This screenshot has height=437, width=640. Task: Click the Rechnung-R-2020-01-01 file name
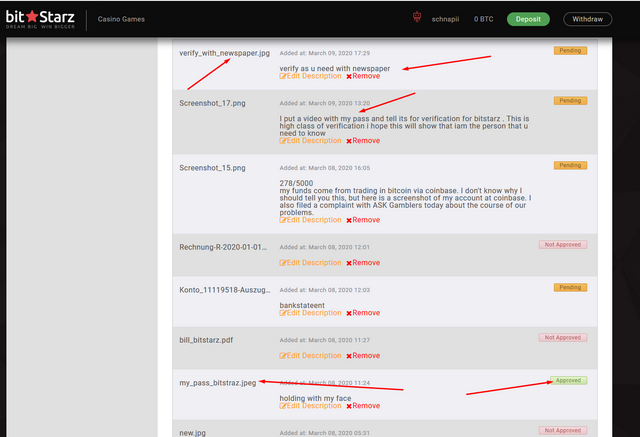tap(223, 247)
